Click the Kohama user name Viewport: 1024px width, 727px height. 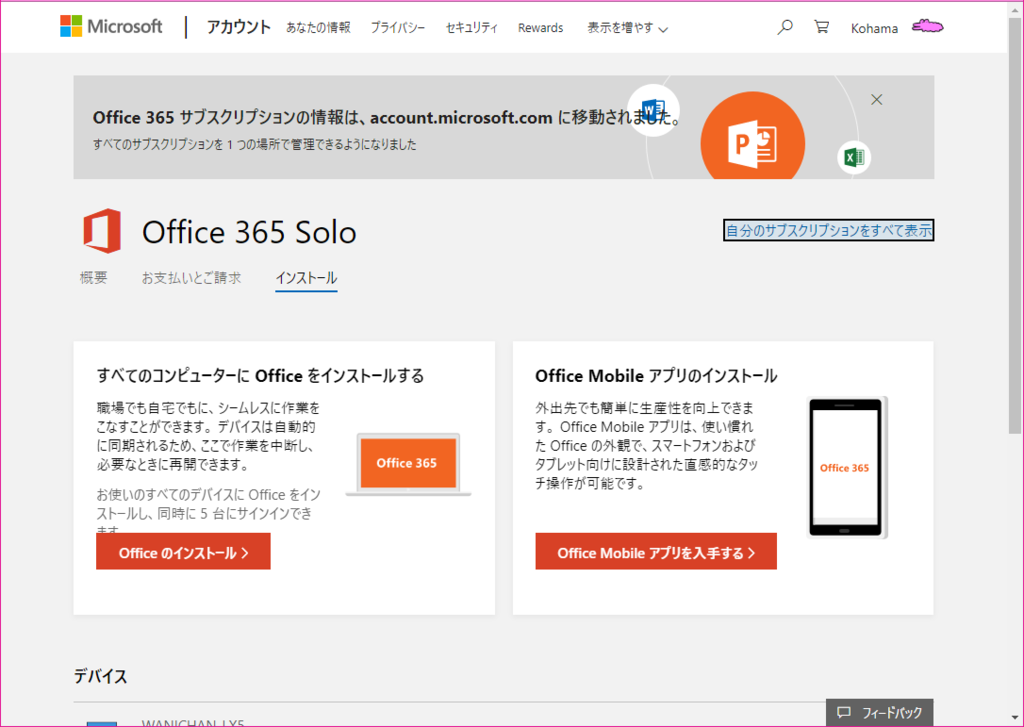pos(874,28)
